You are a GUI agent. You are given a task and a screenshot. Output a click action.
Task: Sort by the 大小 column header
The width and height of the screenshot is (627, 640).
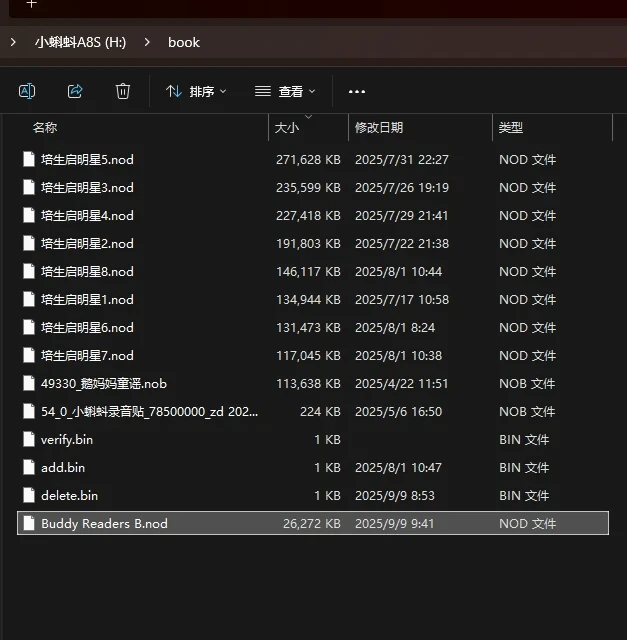coord(287,128)
